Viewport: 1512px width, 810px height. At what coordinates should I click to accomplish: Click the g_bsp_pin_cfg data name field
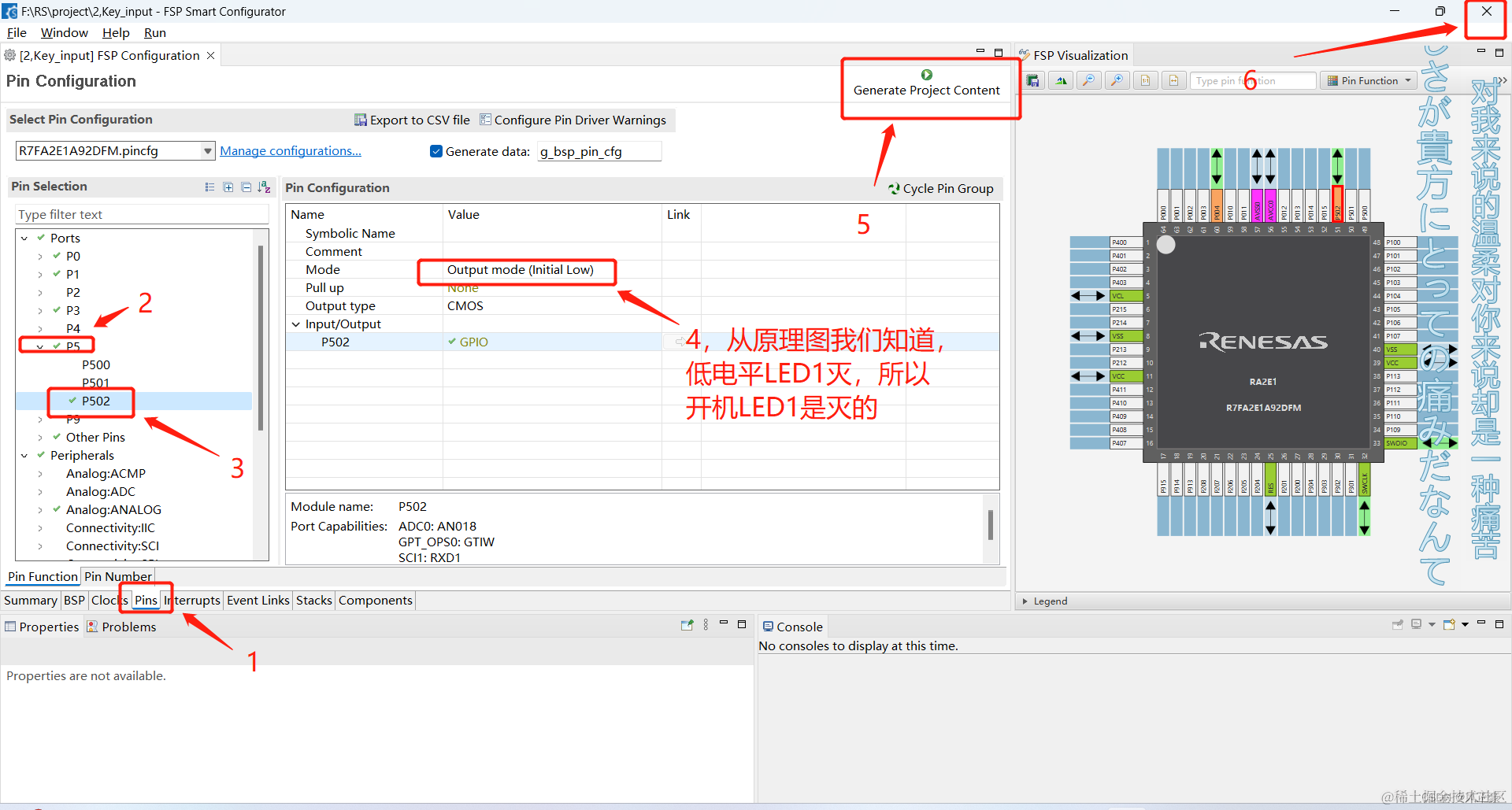click(598, 151)
